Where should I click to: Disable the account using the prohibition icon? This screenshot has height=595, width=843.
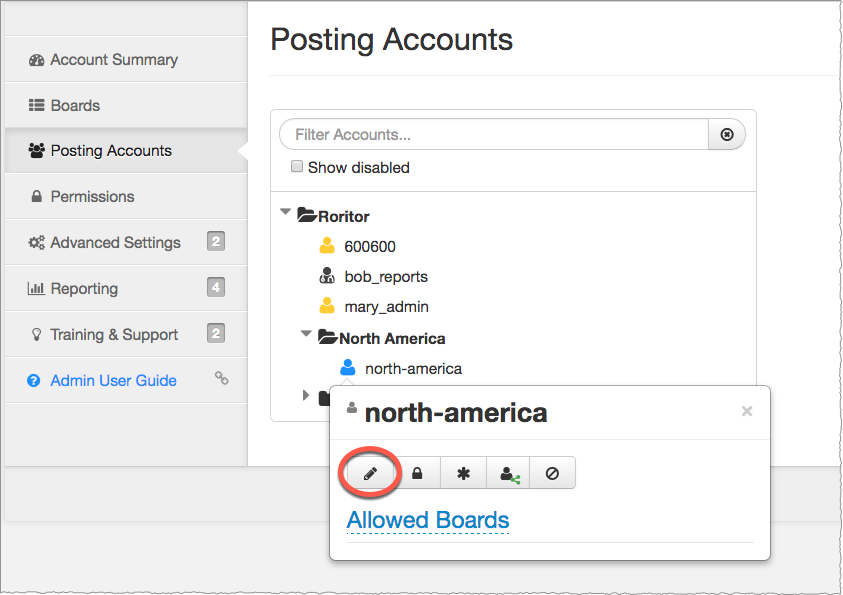coord(552,472)
